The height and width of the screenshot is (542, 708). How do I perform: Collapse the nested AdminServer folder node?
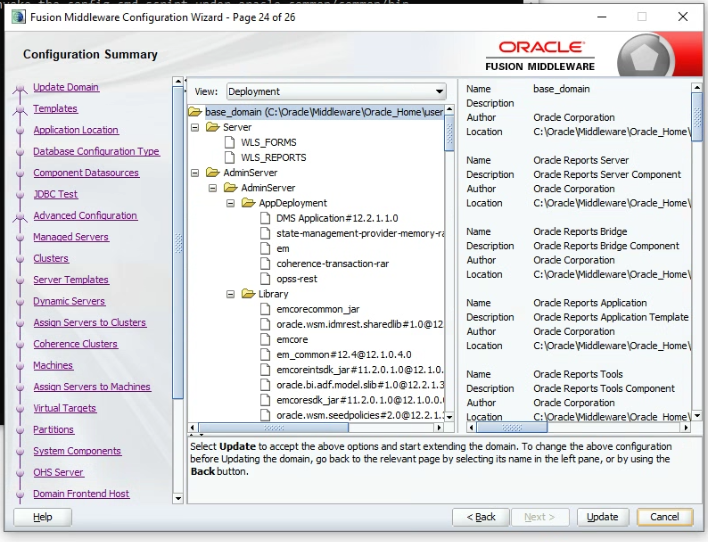[213, 188]
